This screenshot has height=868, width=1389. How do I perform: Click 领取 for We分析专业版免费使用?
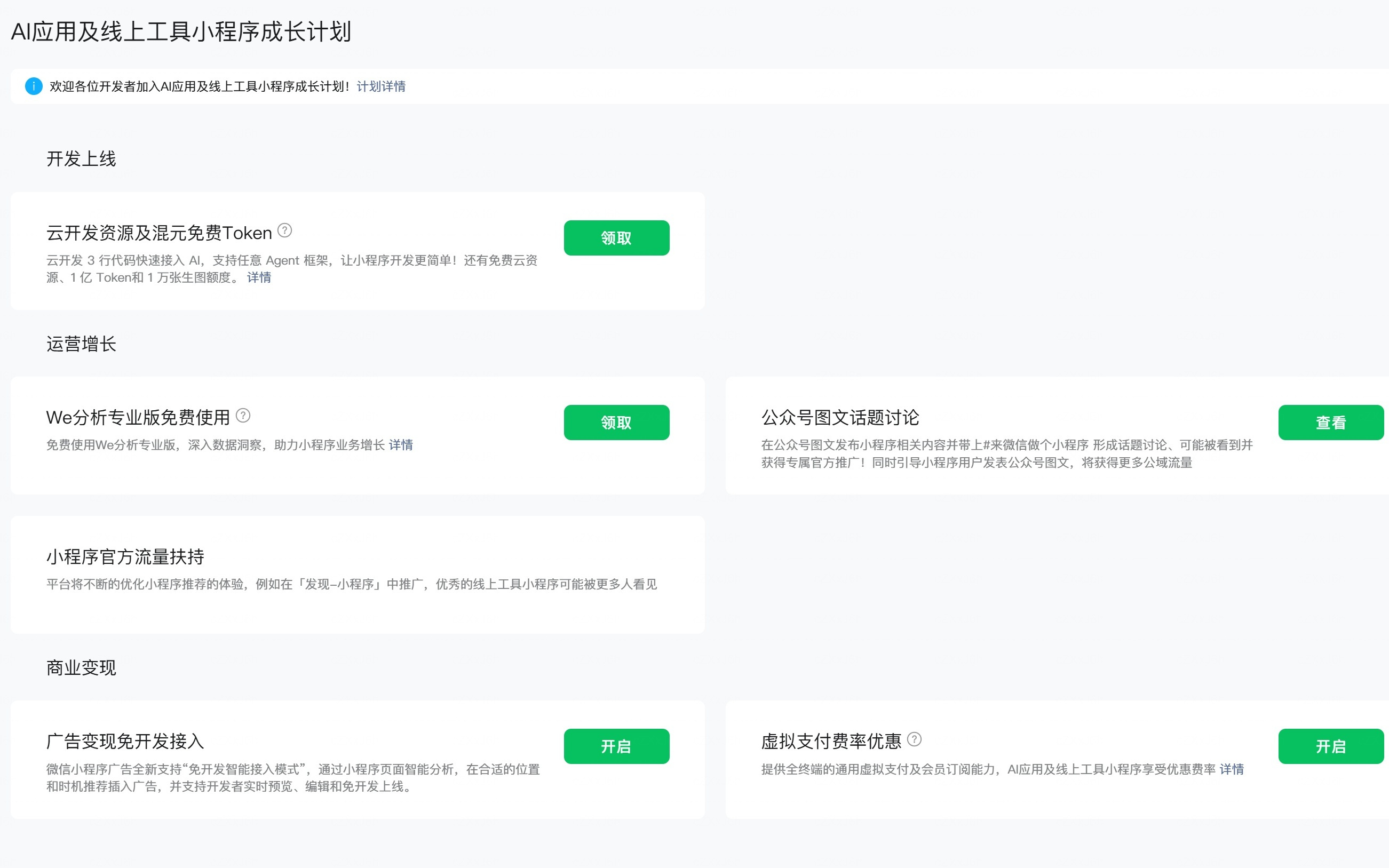pyautogui.click(x=616, y=422)
